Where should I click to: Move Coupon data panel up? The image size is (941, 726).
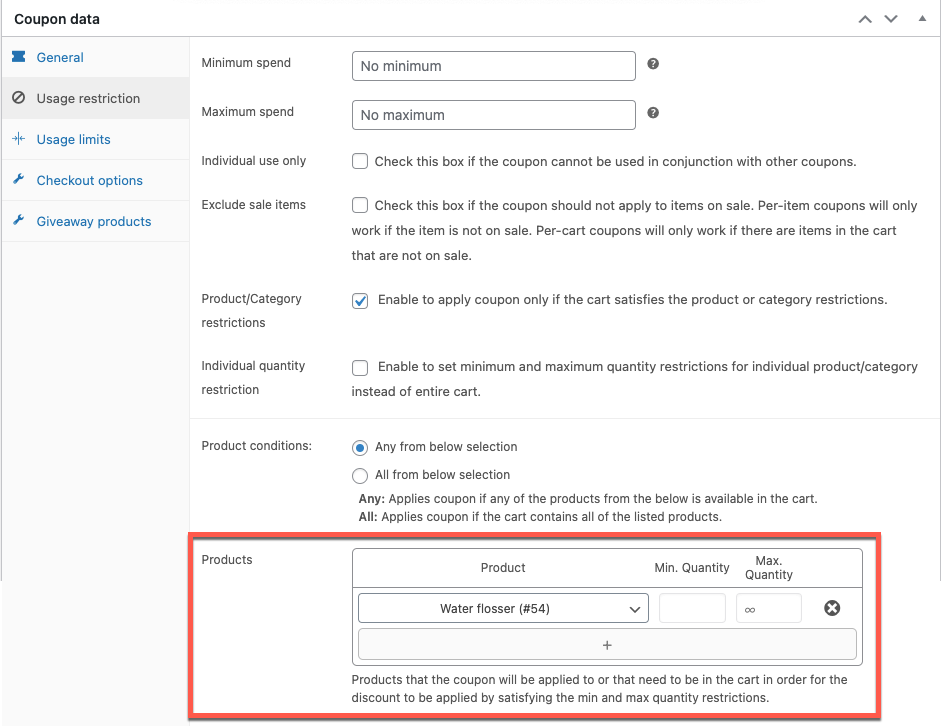point(865,19)
